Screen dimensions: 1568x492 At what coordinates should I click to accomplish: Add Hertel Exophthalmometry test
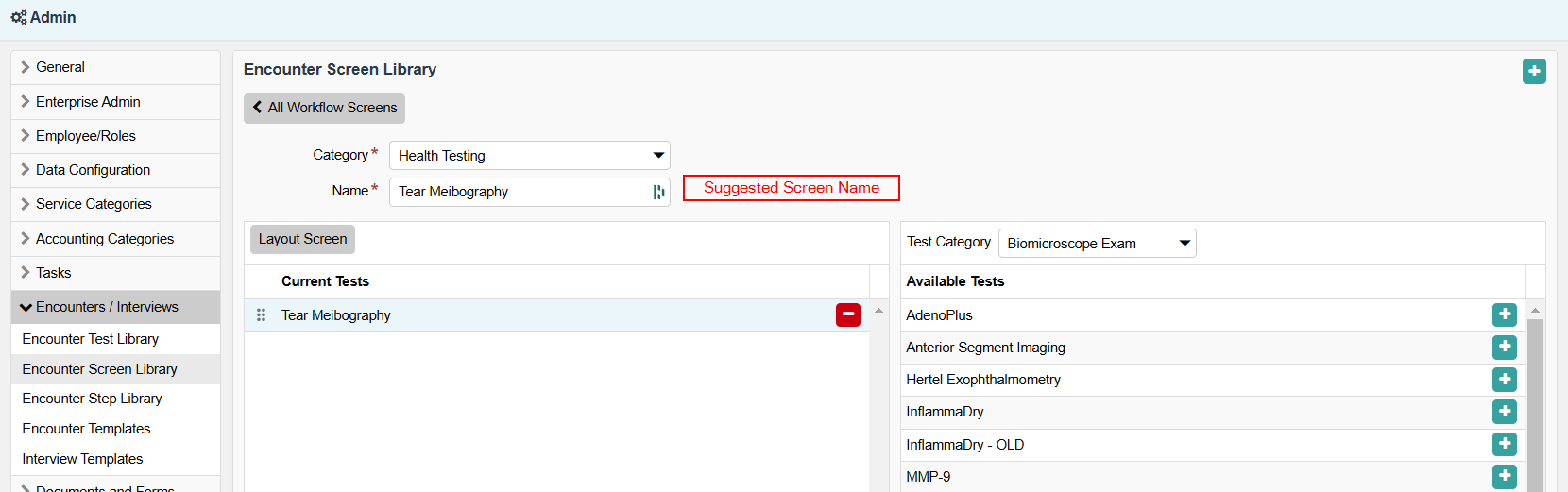click(1504, 380)
